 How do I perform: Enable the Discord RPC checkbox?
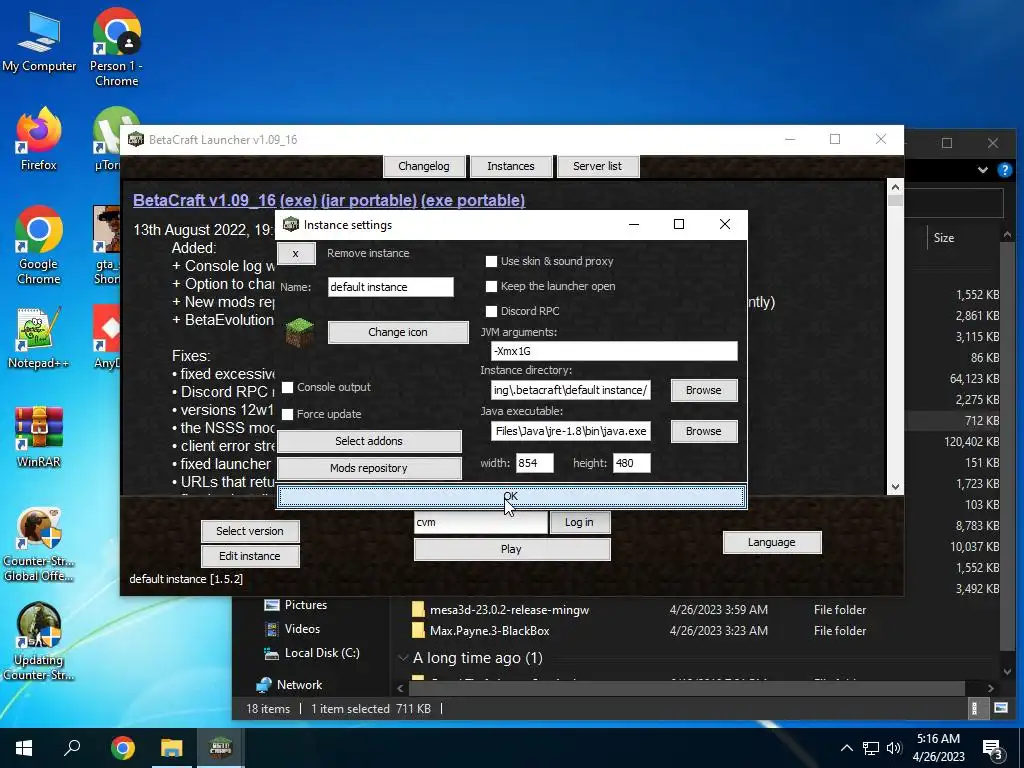tap(491, 311)
